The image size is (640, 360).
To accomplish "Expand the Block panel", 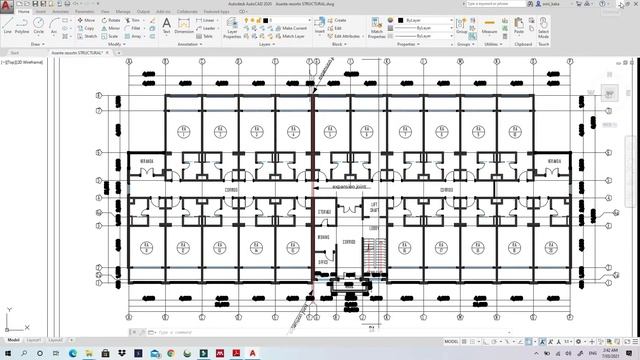I will click(339, 44).
